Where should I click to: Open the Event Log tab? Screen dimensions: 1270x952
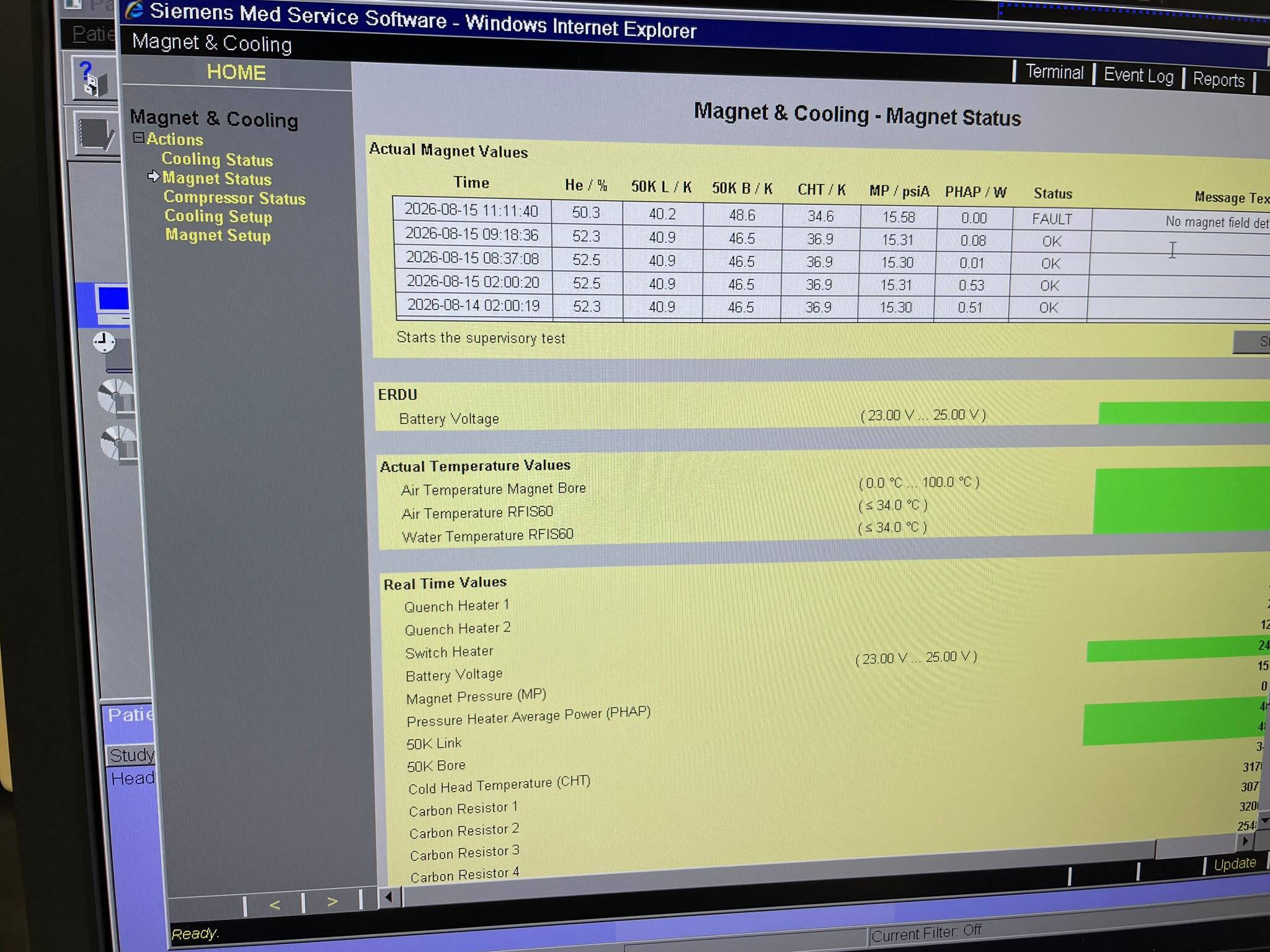click(1139, 76)
